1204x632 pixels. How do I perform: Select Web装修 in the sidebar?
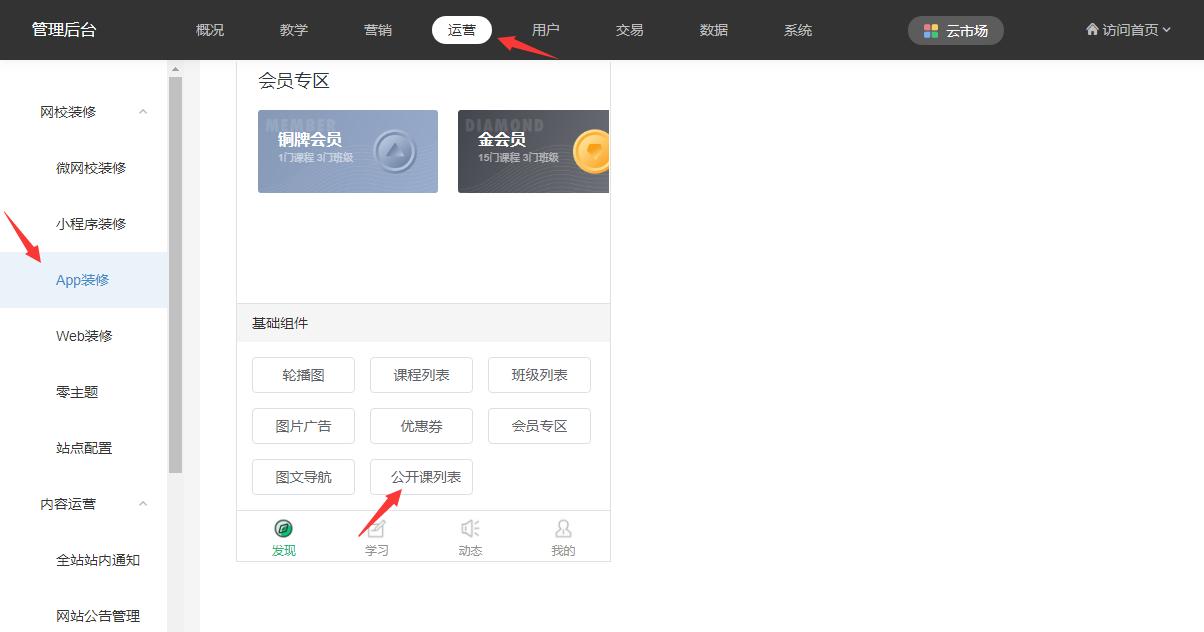[x=84, y=336]
